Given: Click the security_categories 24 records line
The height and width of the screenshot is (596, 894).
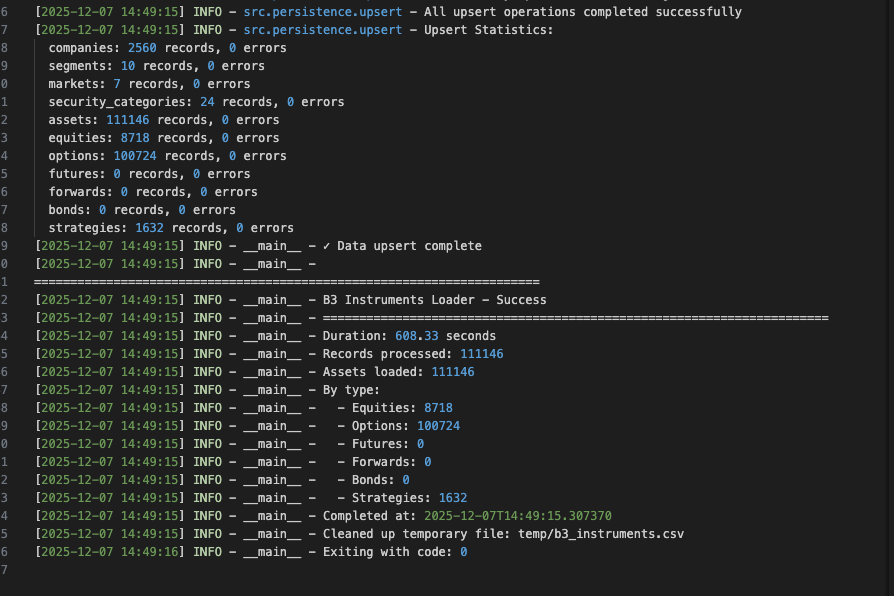Looking at the screenshot, I should pyautogui.click(x=196, y=102).
